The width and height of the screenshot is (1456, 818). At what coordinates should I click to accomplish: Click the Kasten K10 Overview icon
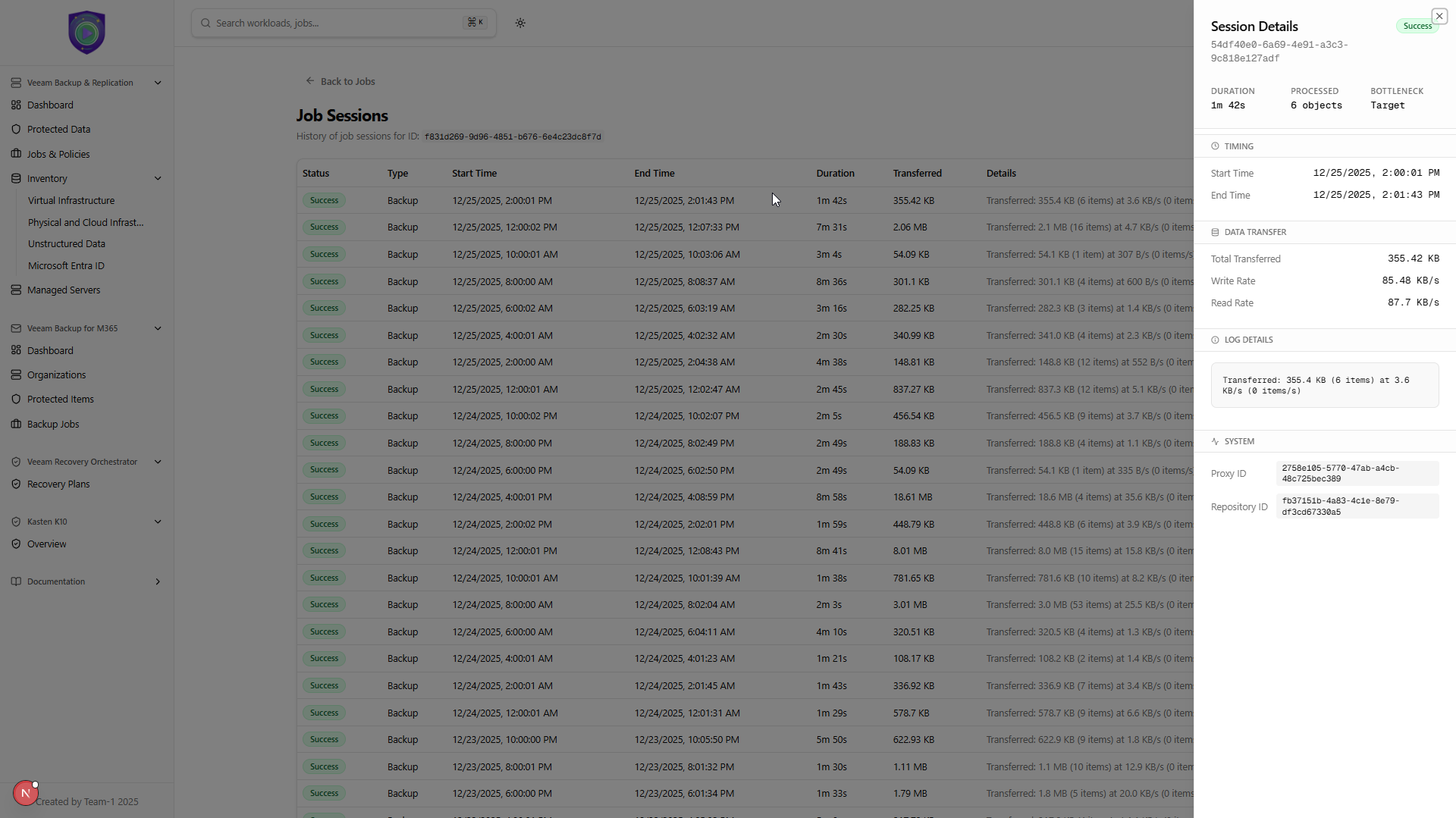tap(16, 544)
